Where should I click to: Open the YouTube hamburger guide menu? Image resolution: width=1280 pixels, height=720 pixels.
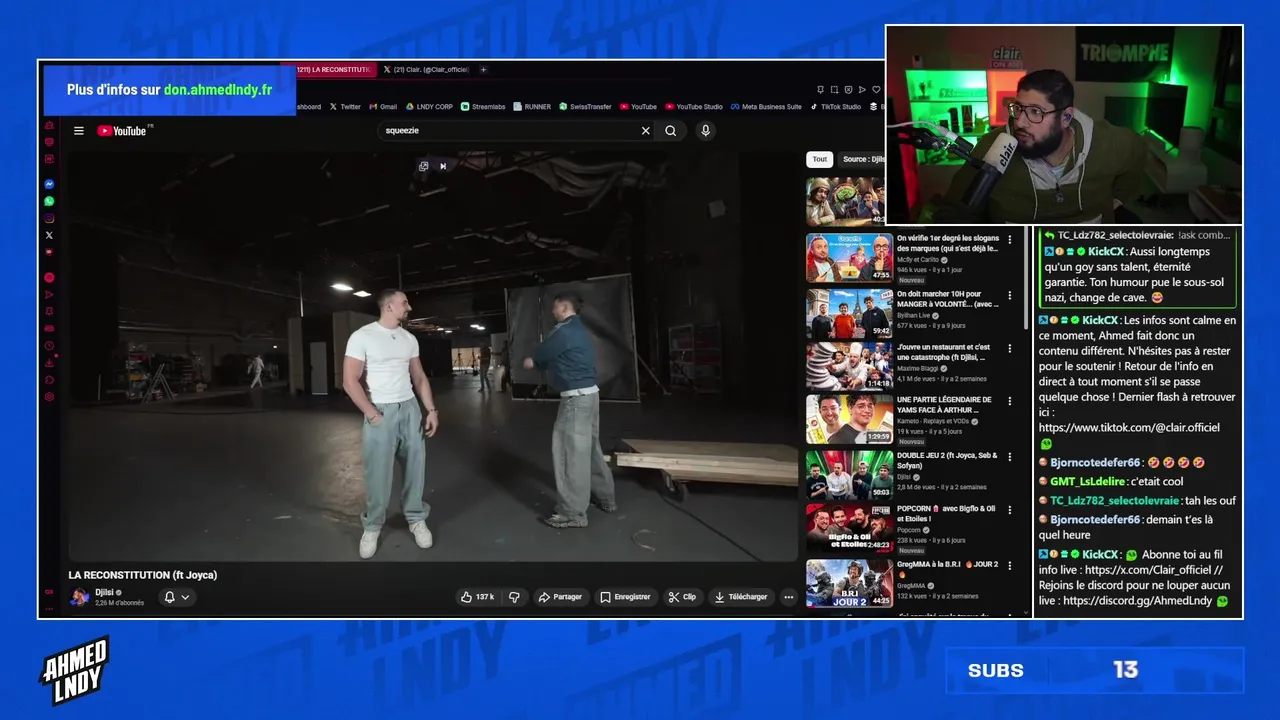[x=78, y=131]
